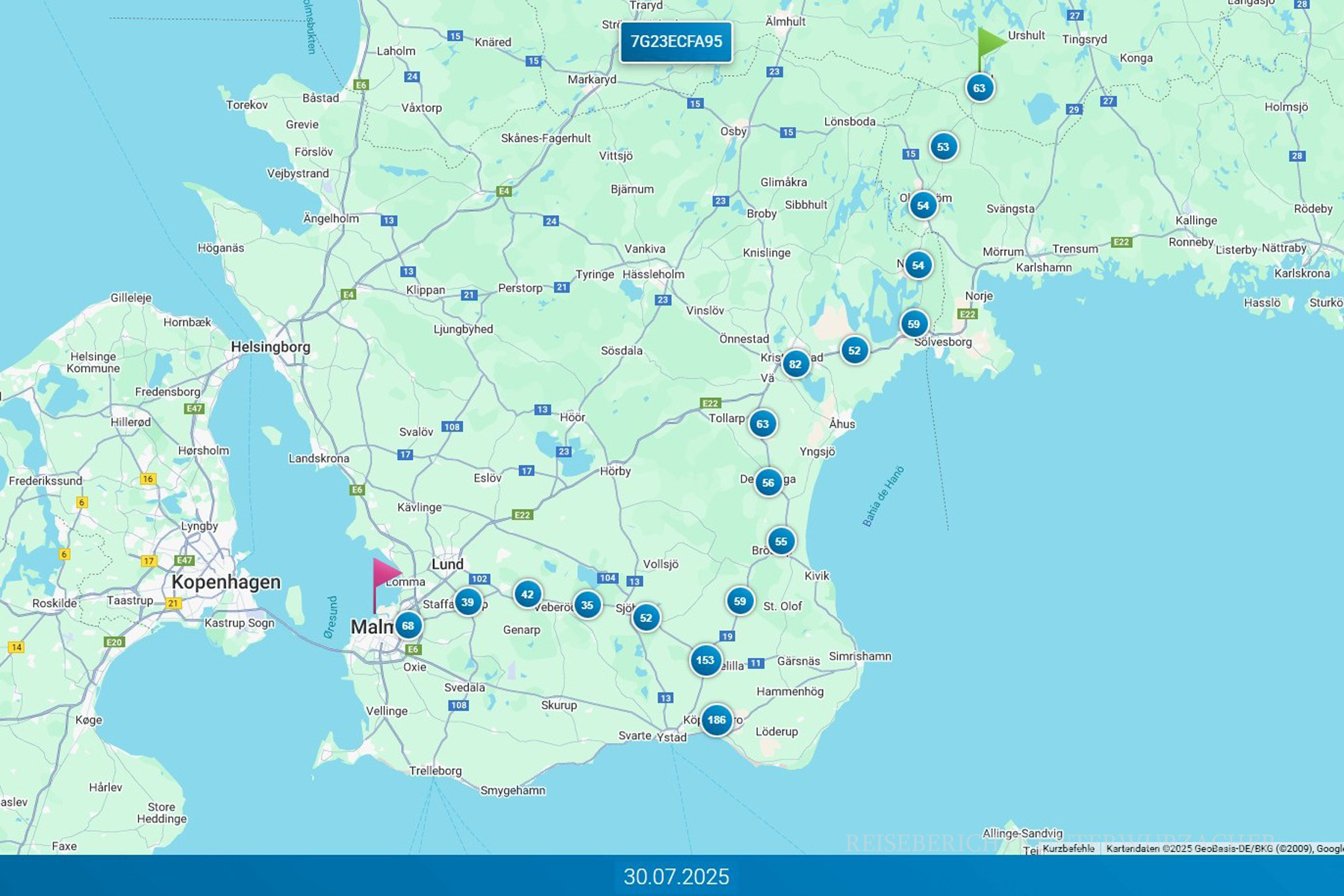Click the marker numbered 42
This screenshot has height=896, width=1344.
[x=527, y=594]
